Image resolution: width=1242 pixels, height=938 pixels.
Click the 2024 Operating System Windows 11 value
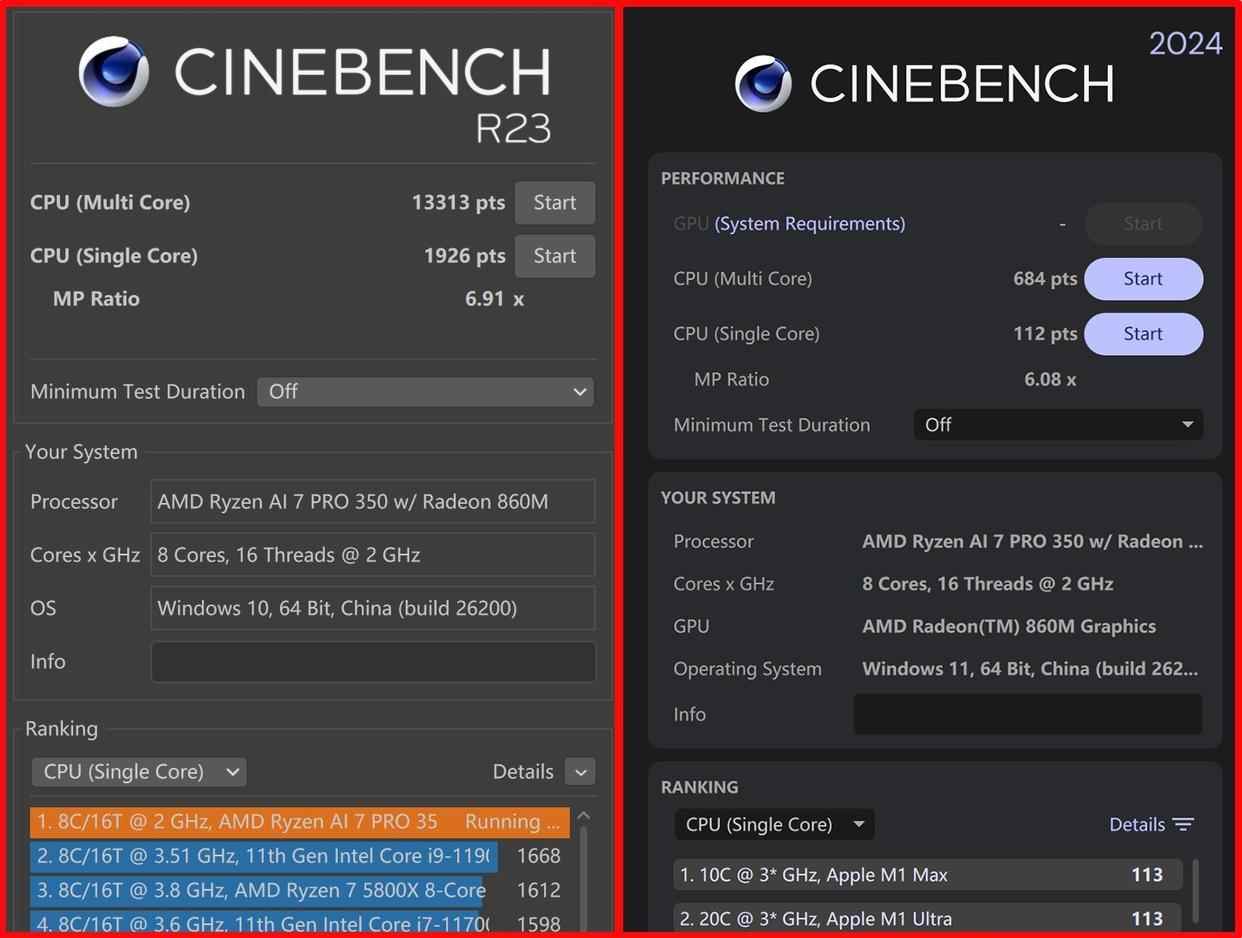point(1030,670)
